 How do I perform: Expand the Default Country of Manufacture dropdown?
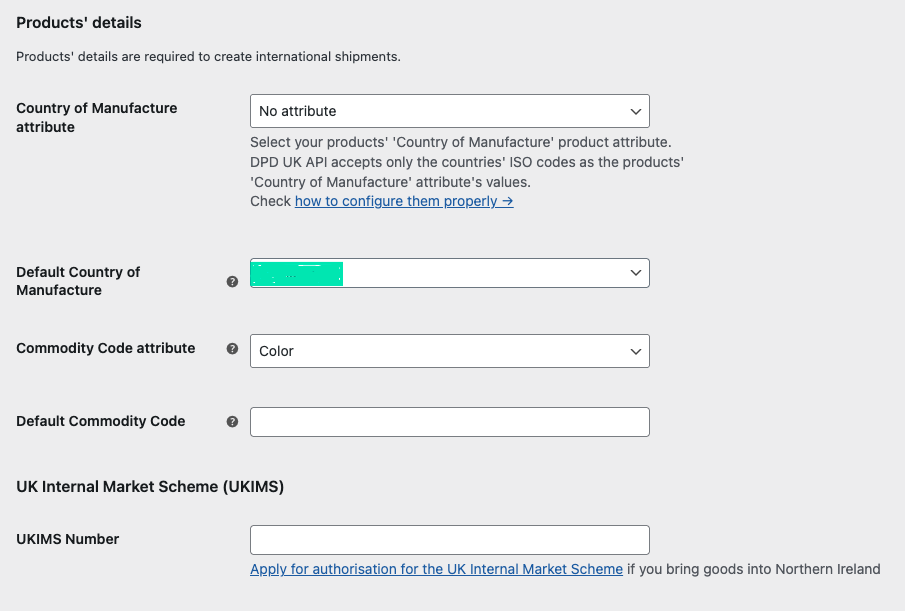point(449,272)
